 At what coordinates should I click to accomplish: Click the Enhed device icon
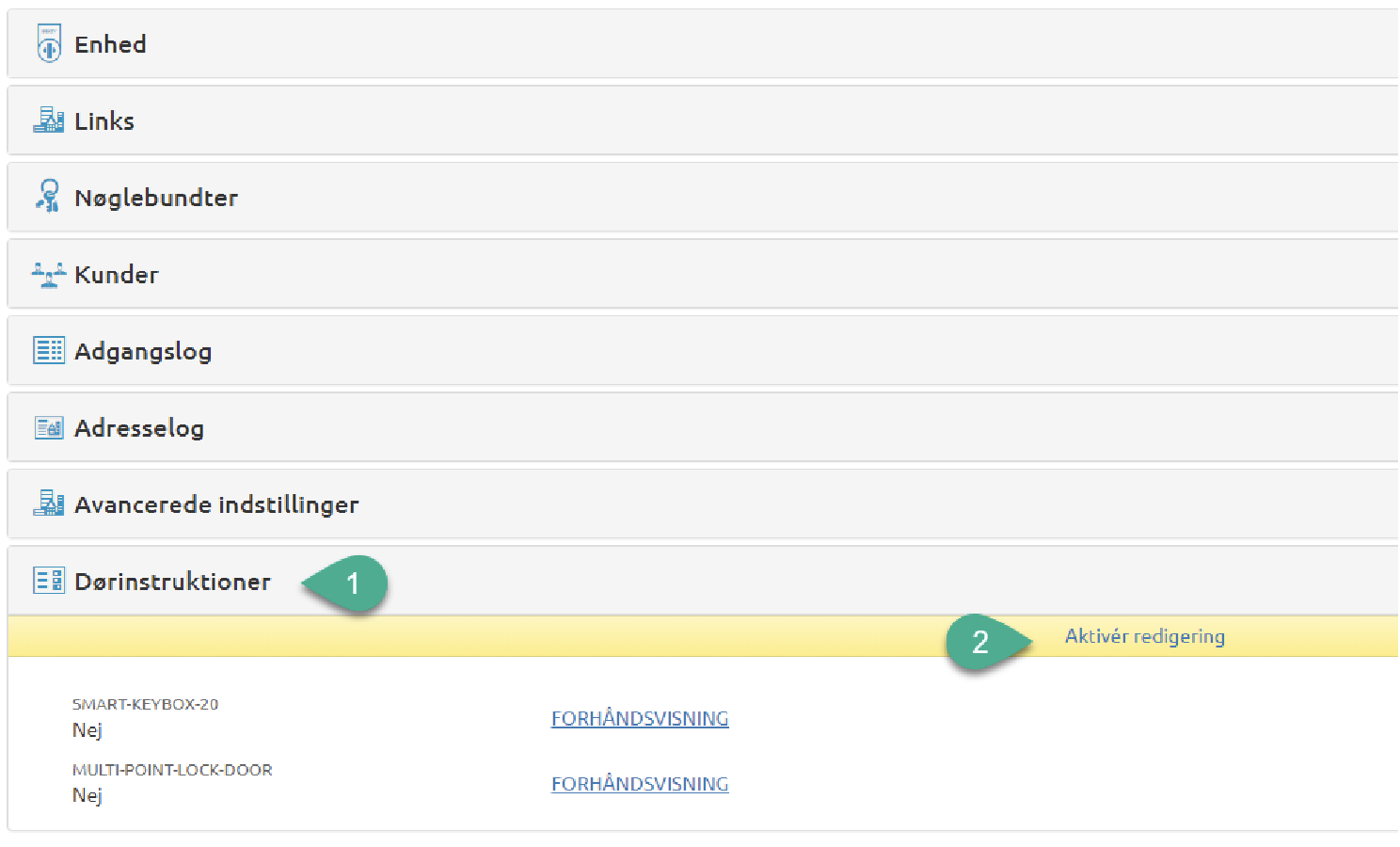[x=49, y=44]
